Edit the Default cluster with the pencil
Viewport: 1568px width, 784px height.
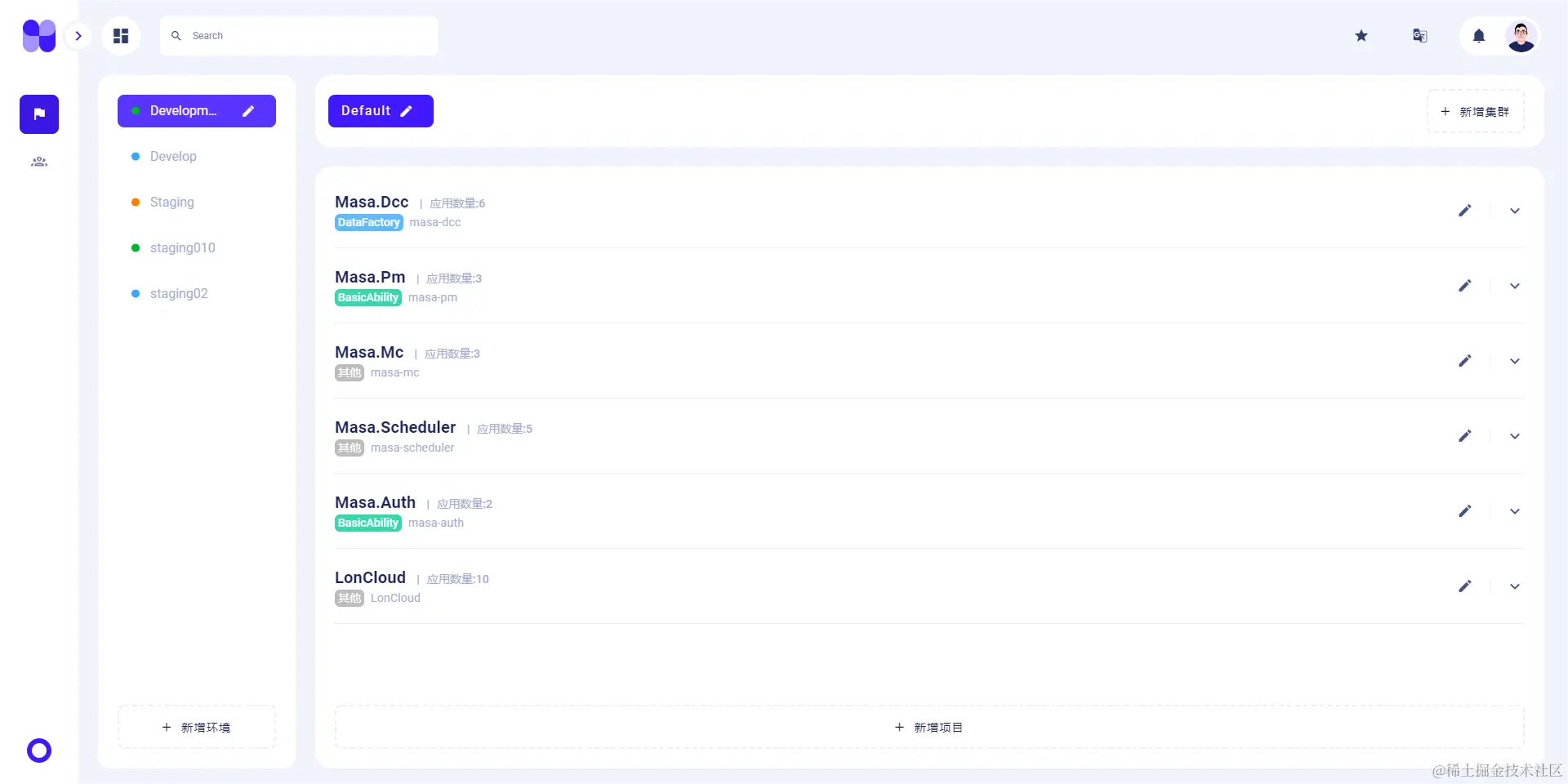[407, 111]
